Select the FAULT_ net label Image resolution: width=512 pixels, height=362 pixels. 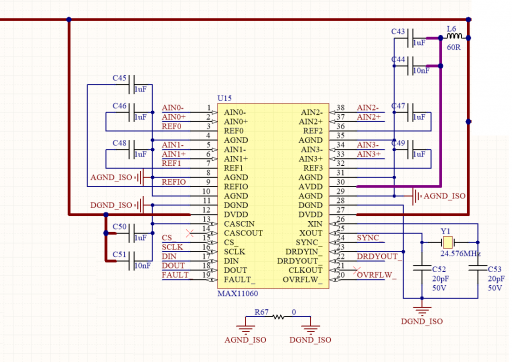tap(176, 275)
